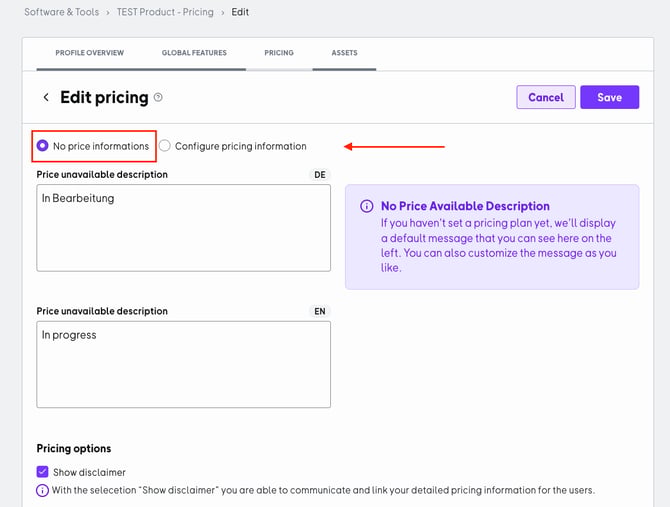Click the In Bearbeitung text
The height and width of the screenshot is (507, 670).
point(78,198)
